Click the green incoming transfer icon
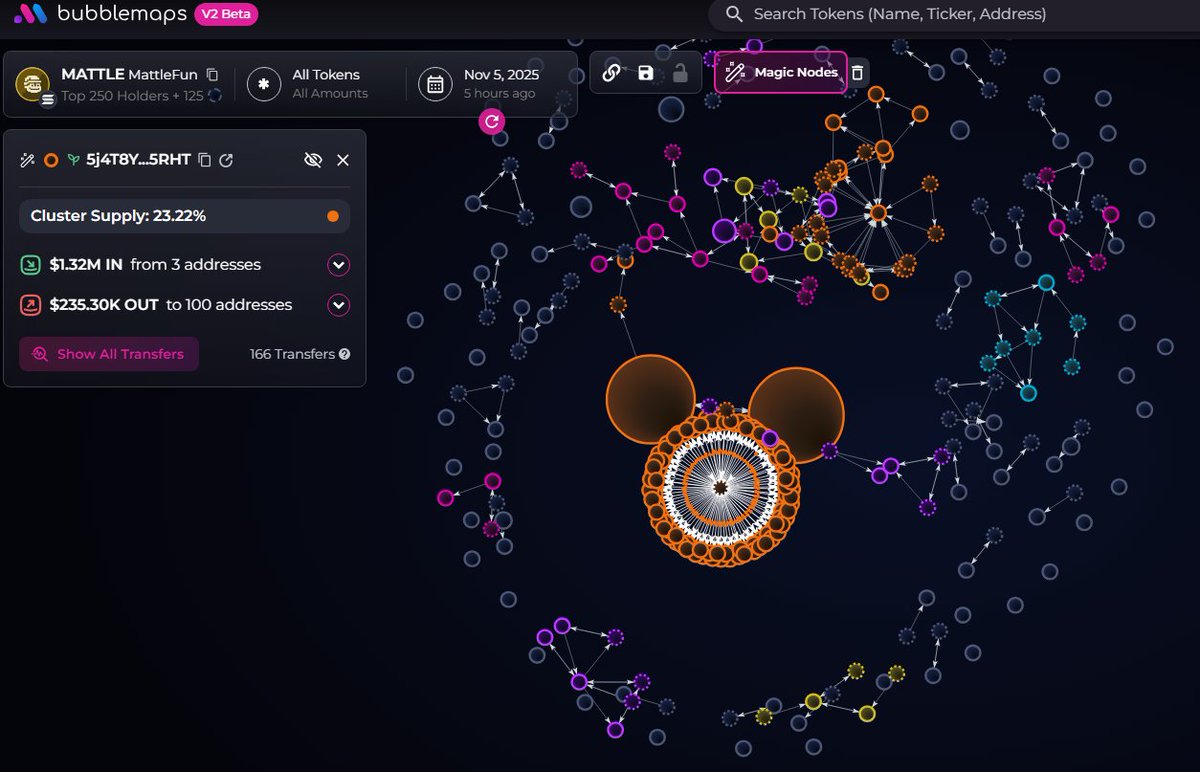1200x772 pixels. click(31, 265)
